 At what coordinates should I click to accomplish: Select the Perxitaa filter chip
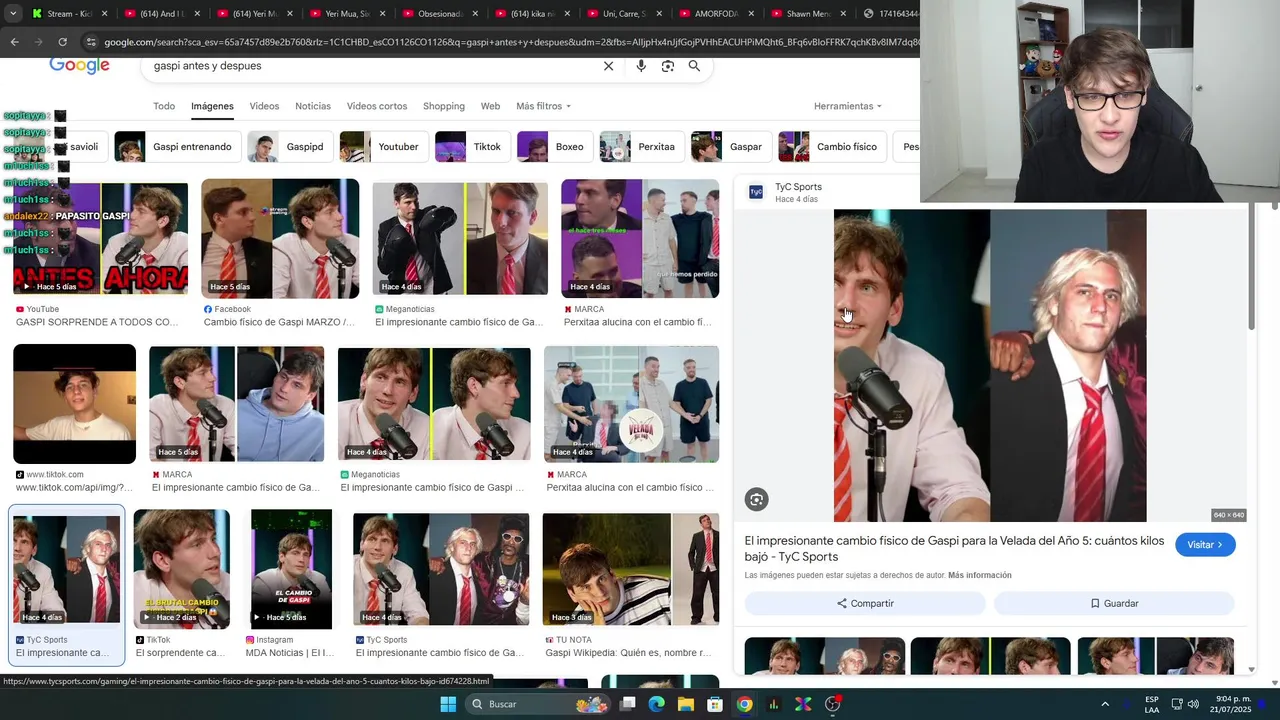pyautogui.click(x=641, y=147)
